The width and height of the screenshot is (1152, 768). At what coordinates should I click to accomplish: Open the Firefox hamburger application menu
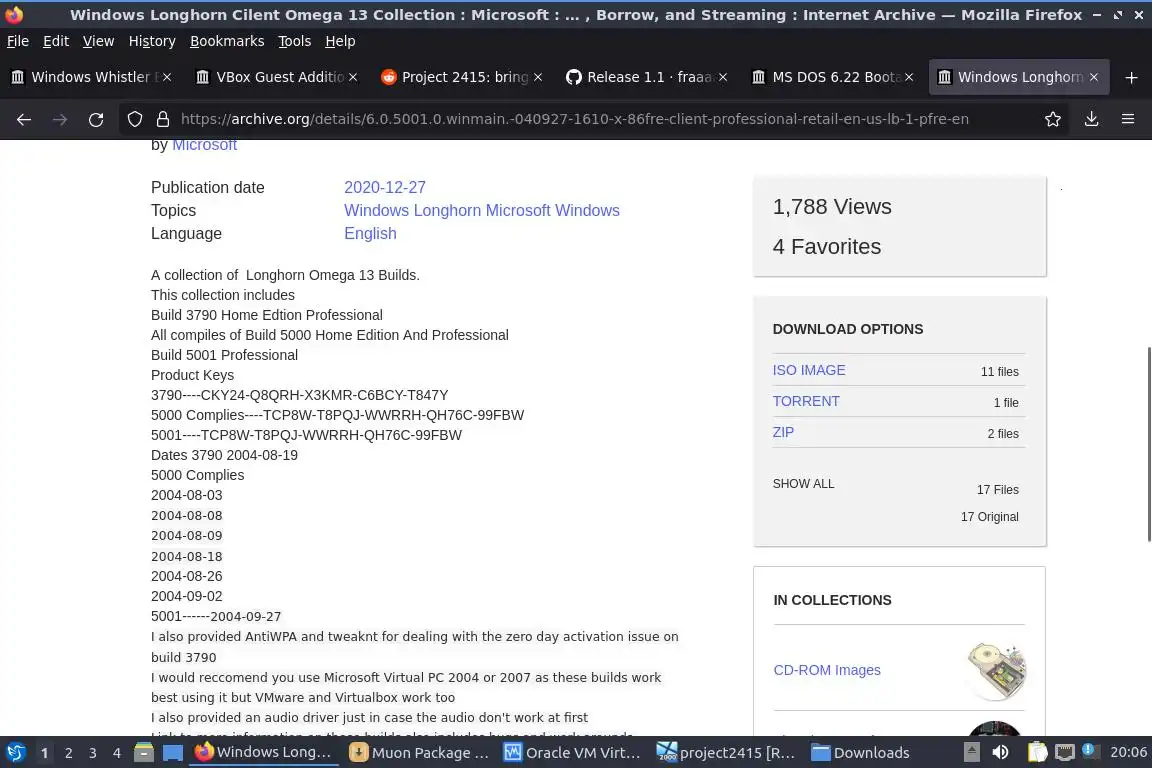1128,119
